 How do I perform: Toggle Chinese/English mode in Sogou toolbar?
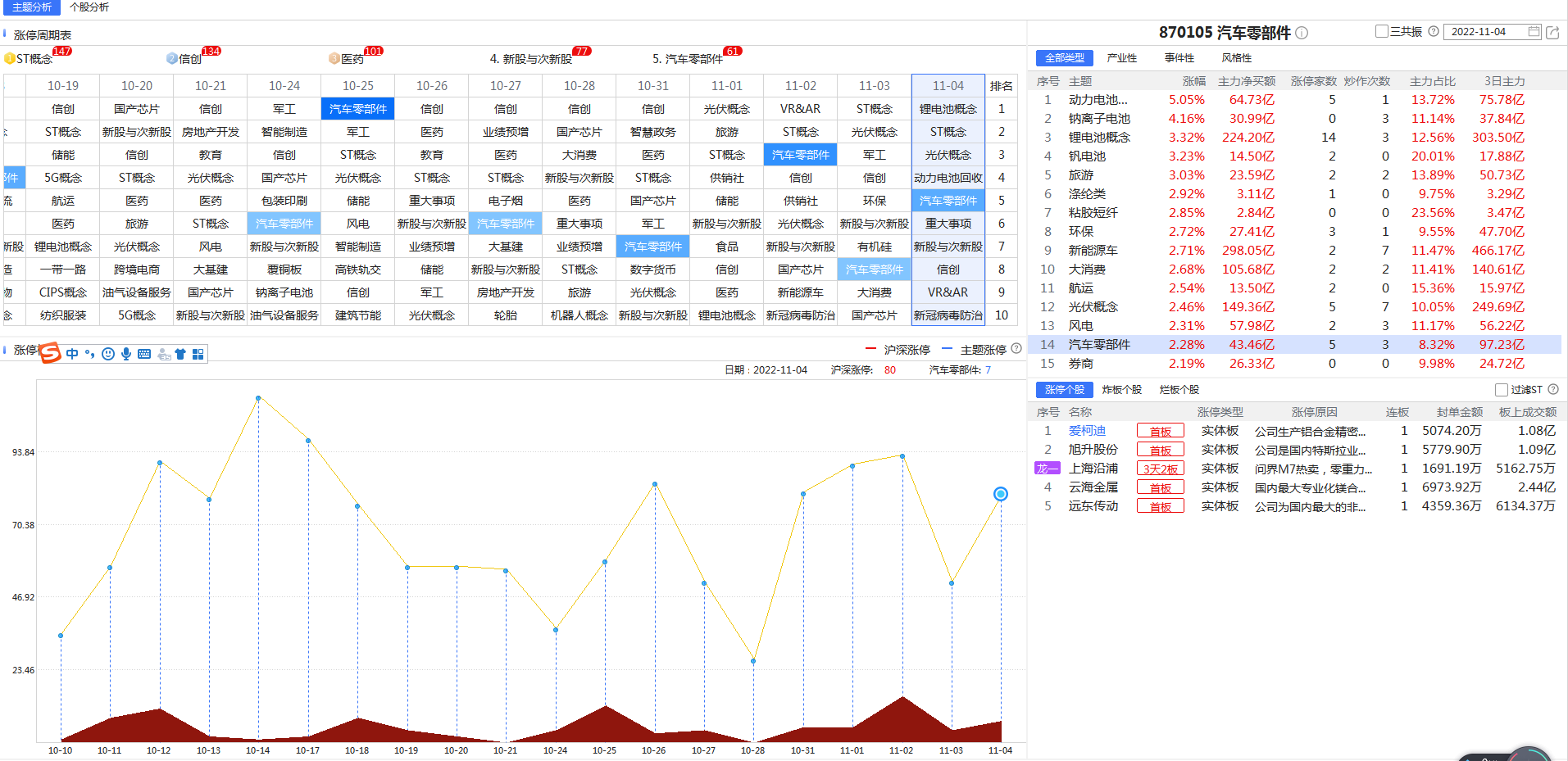tap(72, 354)
